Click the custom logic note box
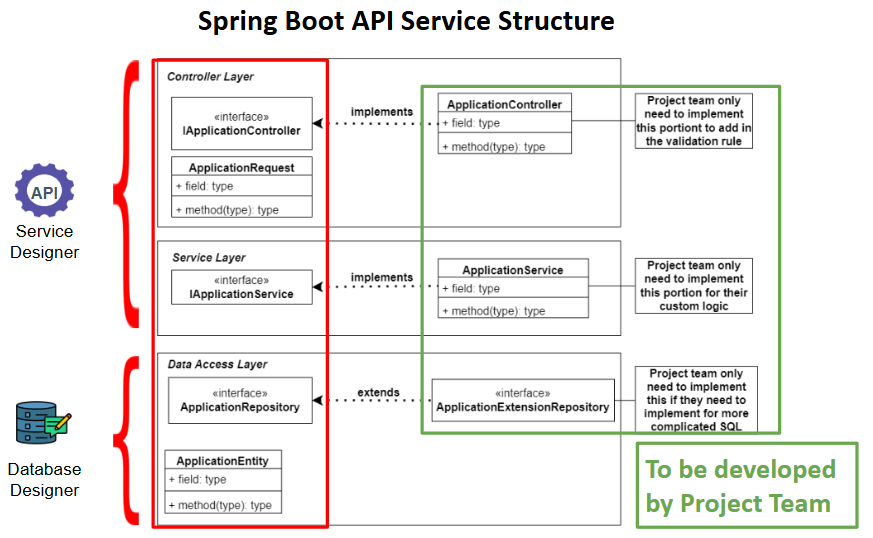 coord(694,286)
